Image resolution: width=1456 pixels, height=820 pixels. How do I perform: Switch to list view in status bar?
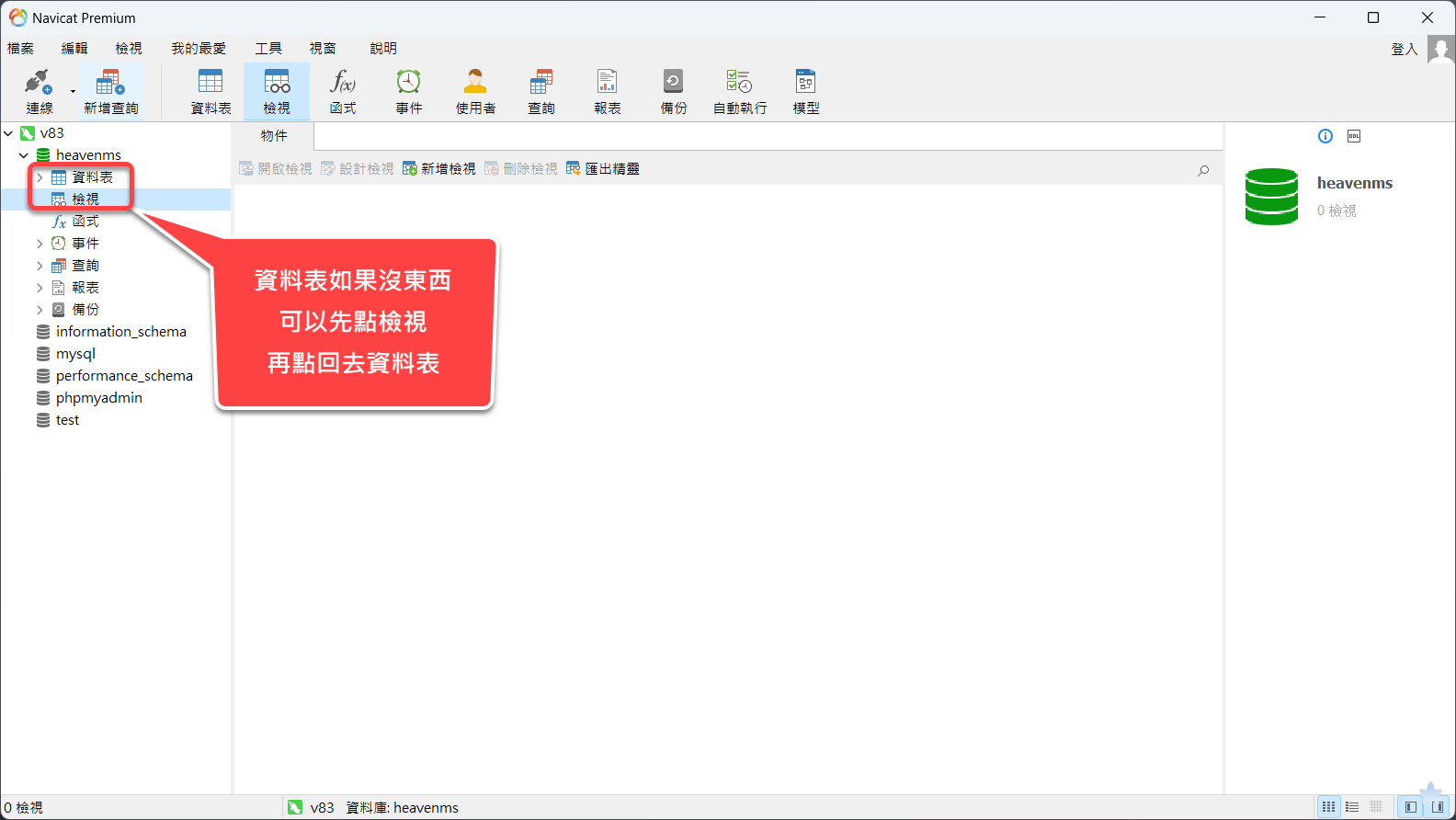[1352, 807]
